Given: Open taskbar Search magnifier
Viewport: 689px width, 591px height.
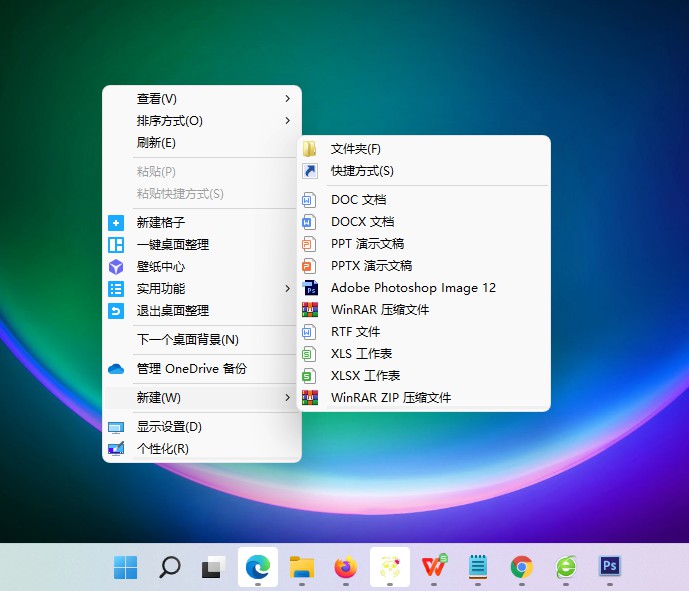Looking at the screenshot, I should 170,567.
